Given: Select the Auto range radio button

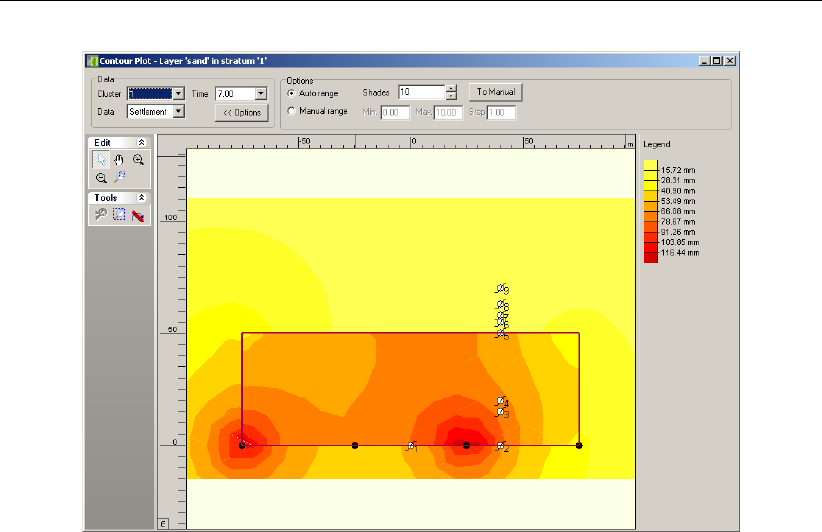Looking at the screenshot, I should point(291,93).
